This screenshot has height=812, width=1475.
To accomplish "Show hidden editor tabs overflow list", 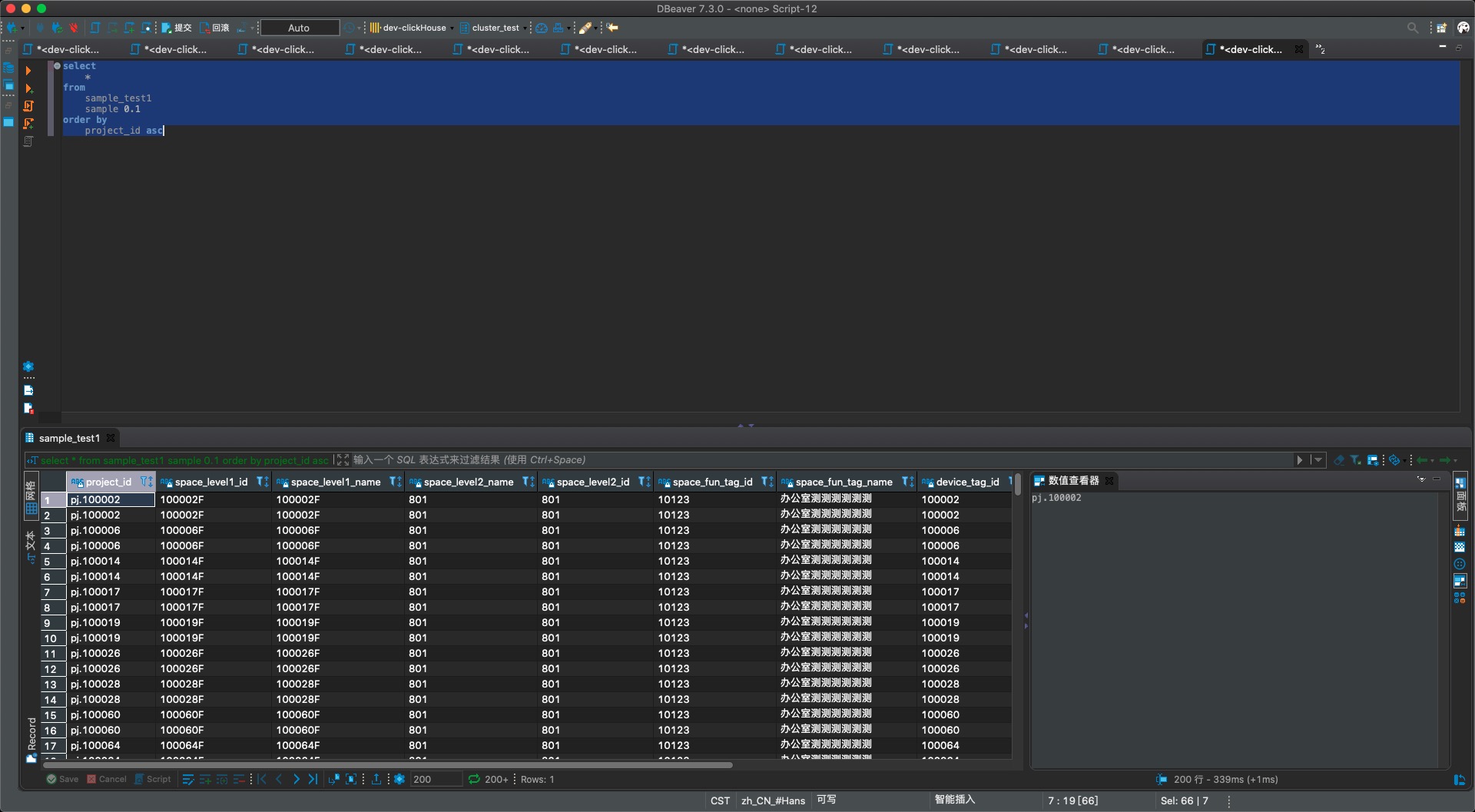I will (x=1320, y=49).
